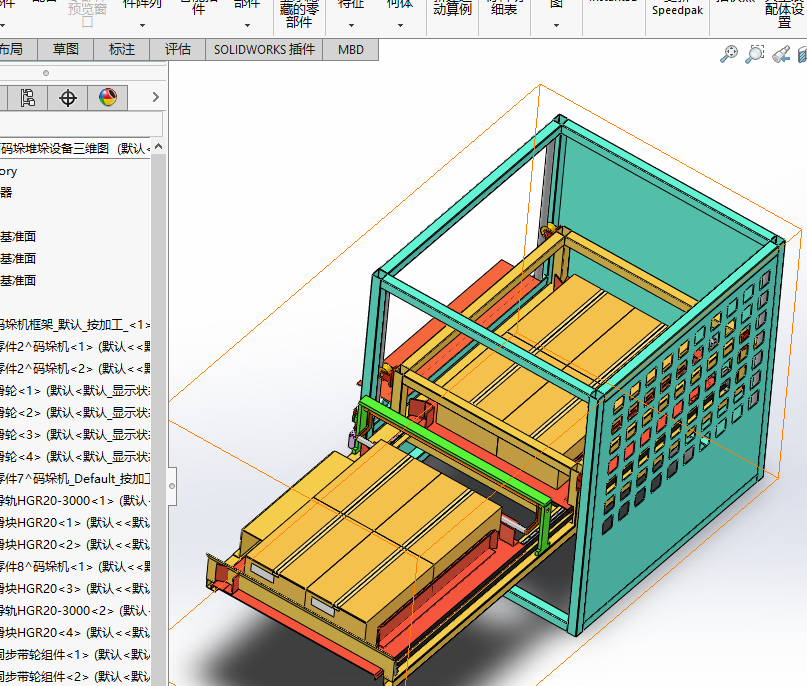Click the feature tree filter input box
Viewport: 807px width, 686px height.
point(80,123)
